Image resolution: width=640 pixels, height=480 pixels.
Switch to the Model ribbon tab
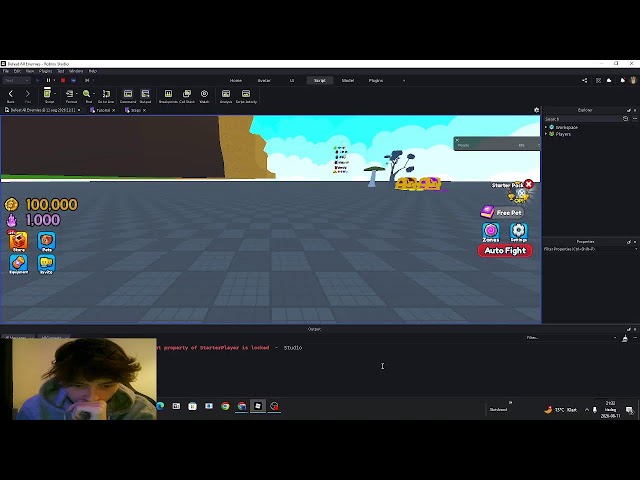click(348, 80)
